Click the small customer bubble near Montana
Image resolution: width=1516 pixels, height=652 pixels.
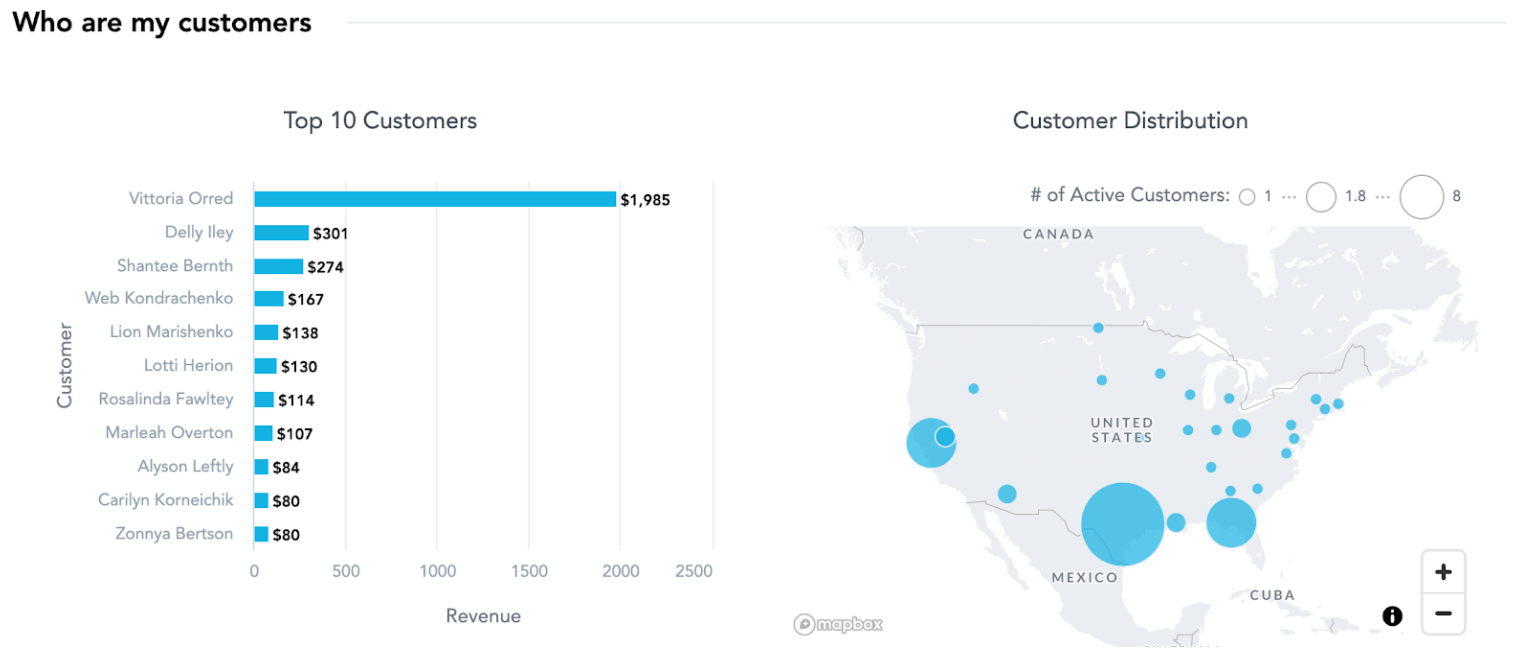pyautogui.click(x=1098, y=327)
